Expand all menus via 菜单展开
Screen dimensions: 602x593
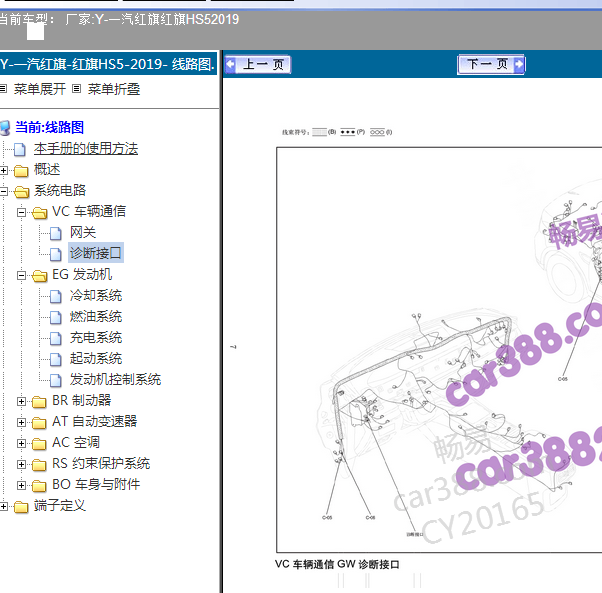pos(40,89)
